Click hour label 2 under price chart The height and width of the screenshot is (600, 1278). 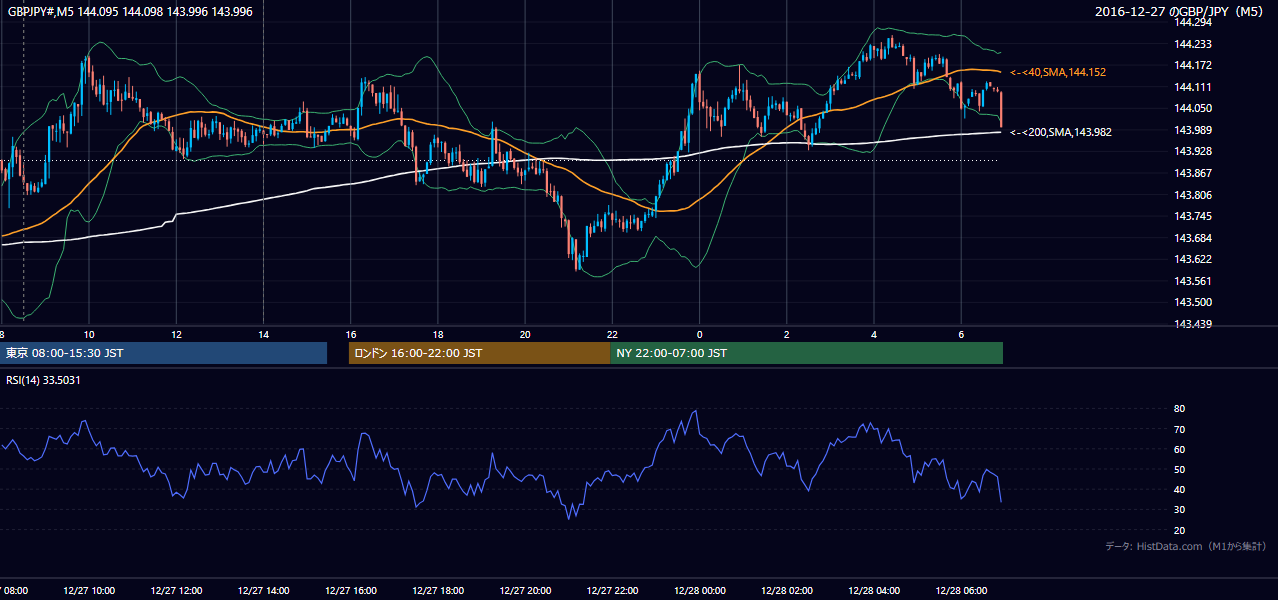click(787, 334)
